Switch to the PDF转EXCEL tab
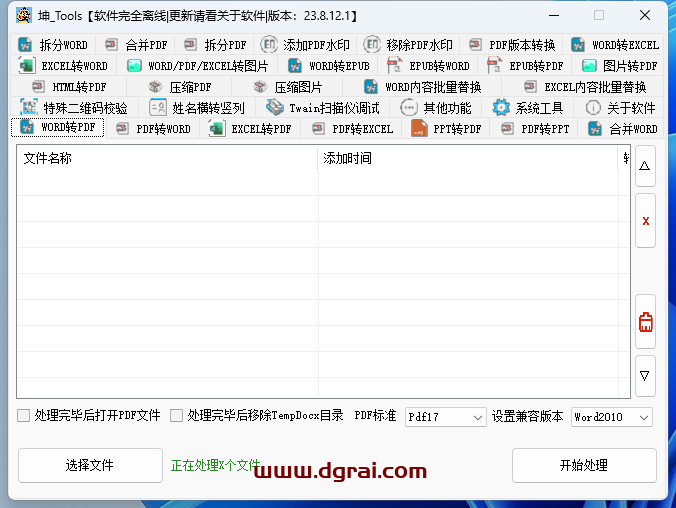Screen dimensions: 676x508 (352, 129)
